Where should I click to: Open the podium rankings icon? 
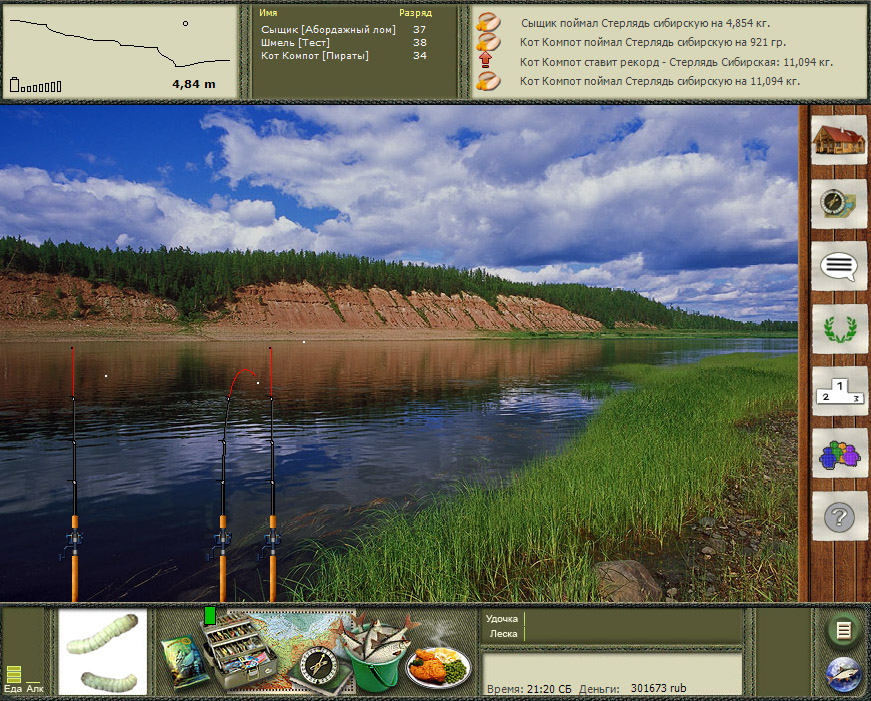pyautogui.click(x=838, y=391)
